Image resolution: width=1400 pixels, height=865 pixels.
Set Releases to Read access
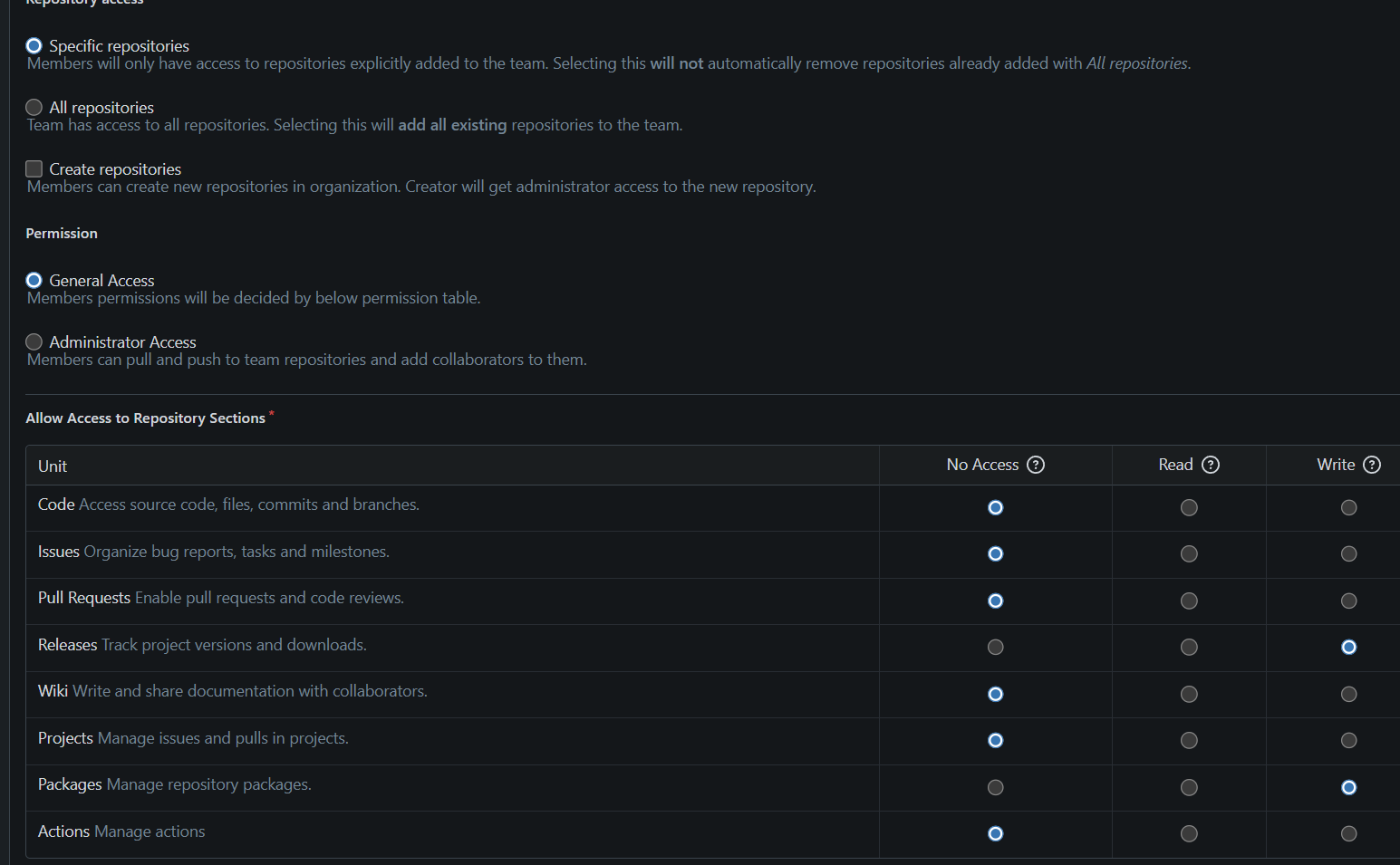pyautogui.click(x=1189, y=648)
